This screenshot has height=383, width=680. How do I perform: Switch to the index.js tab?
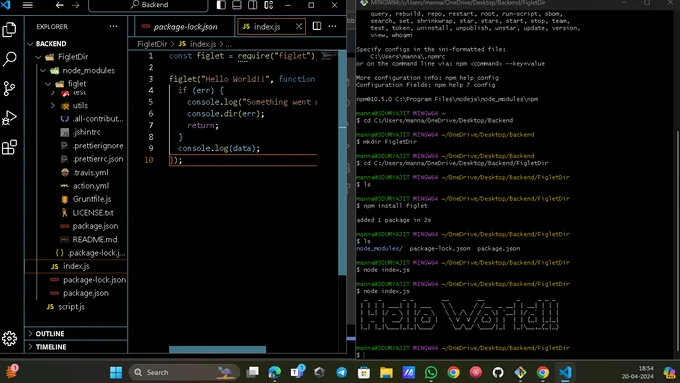pos(271,26)
